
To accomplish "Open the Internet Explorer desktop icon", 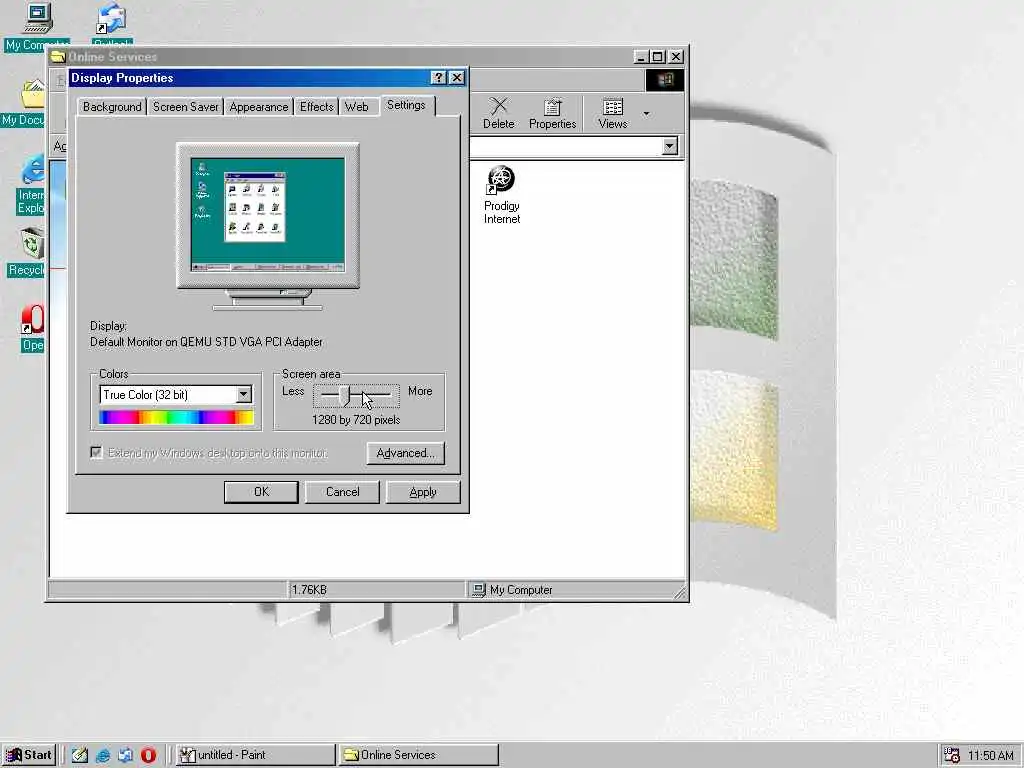I will (33, 171).
